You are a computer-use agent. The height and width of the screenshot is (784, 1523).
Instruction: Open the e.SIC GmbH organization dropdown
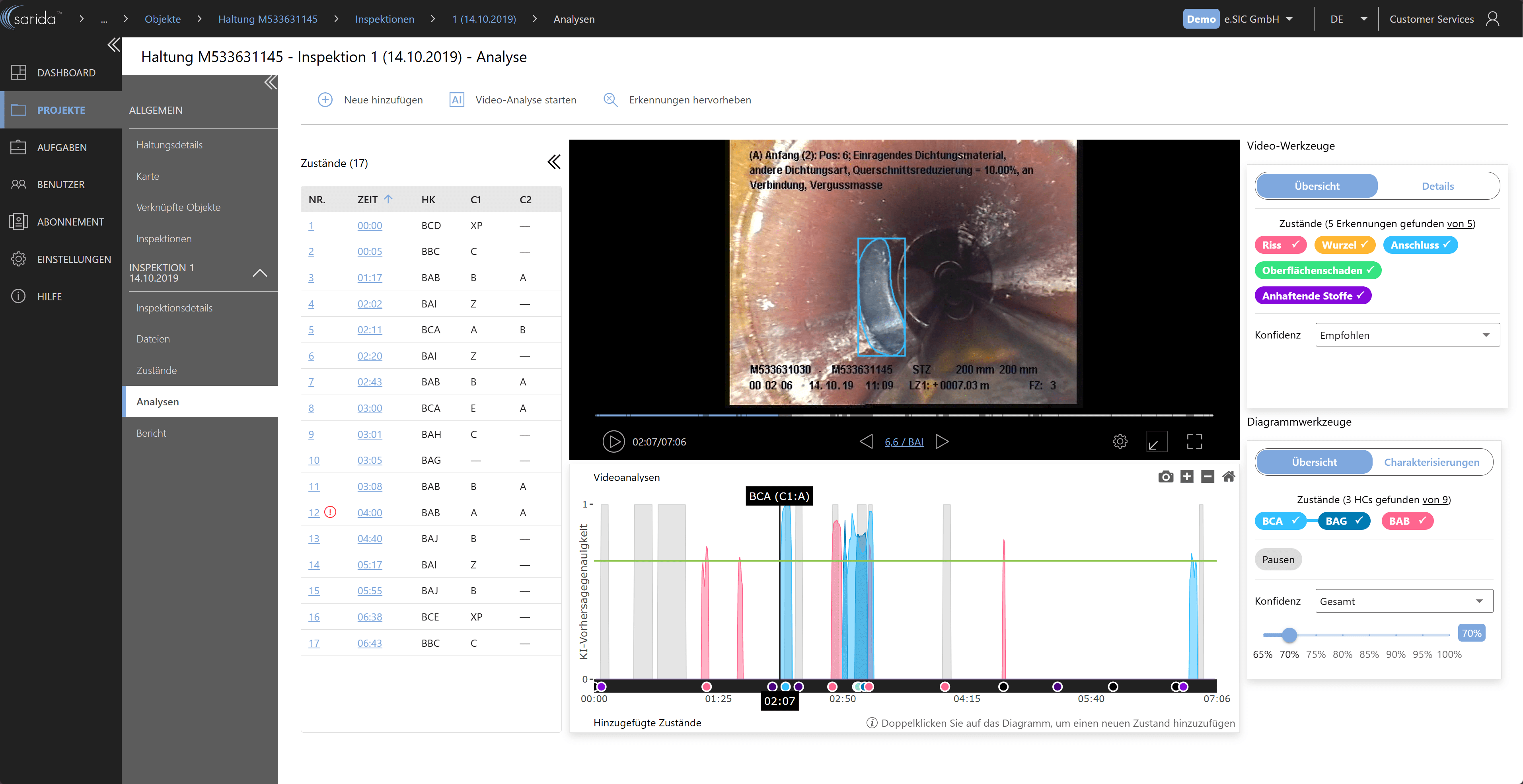(x=1259, y=19)
